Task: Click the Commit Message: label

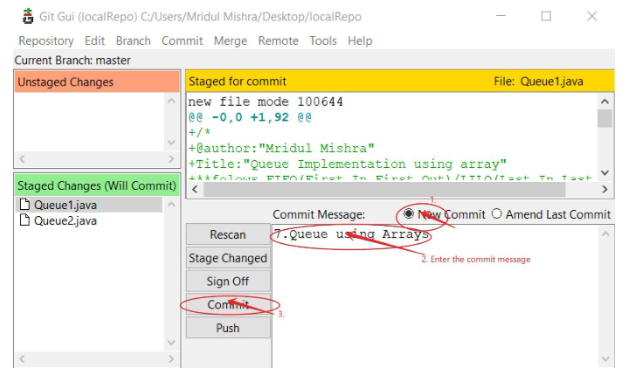Action: 319,215
